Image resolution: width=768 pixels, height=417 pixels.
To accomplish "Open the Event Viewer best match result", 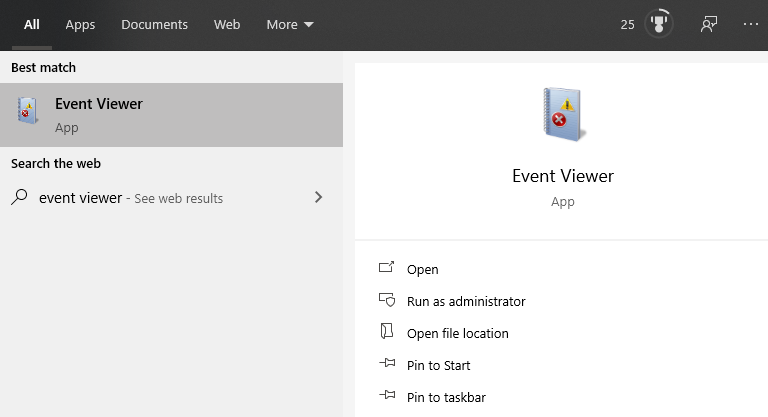I will coord(171,115).
